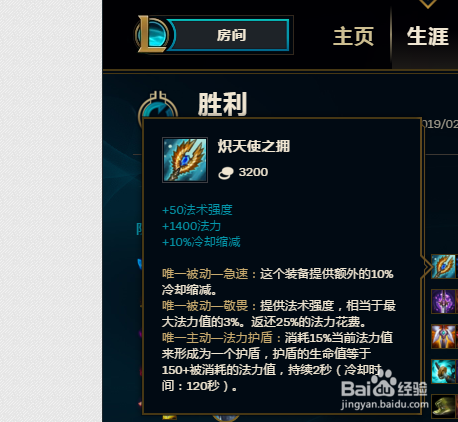Click the match date at right edge
Viewport: 458px width, 422px height.
click(440, 124)
